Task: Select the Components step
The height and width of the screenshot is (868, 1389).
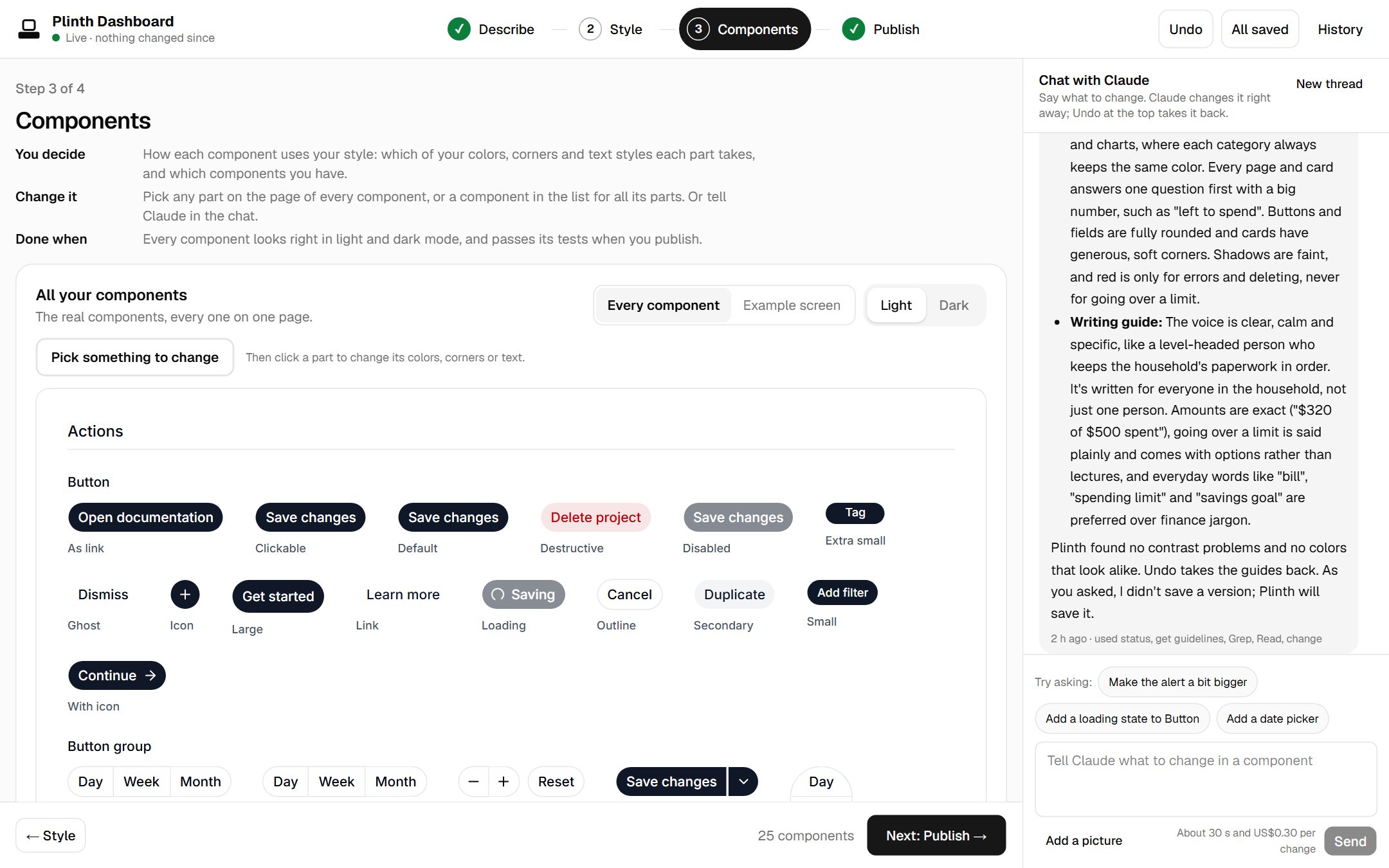Action: [x=745, y=29]
